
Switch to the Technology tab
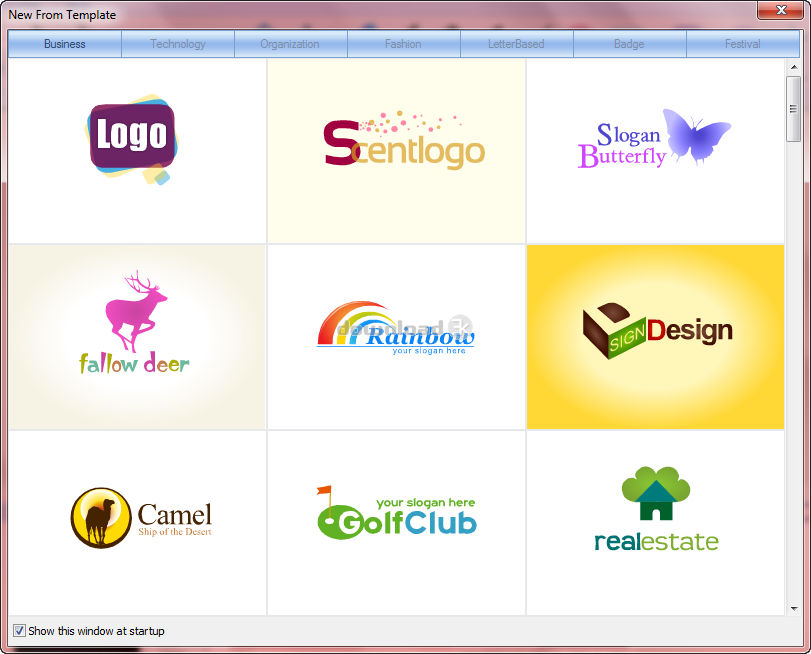pos(177,44)
